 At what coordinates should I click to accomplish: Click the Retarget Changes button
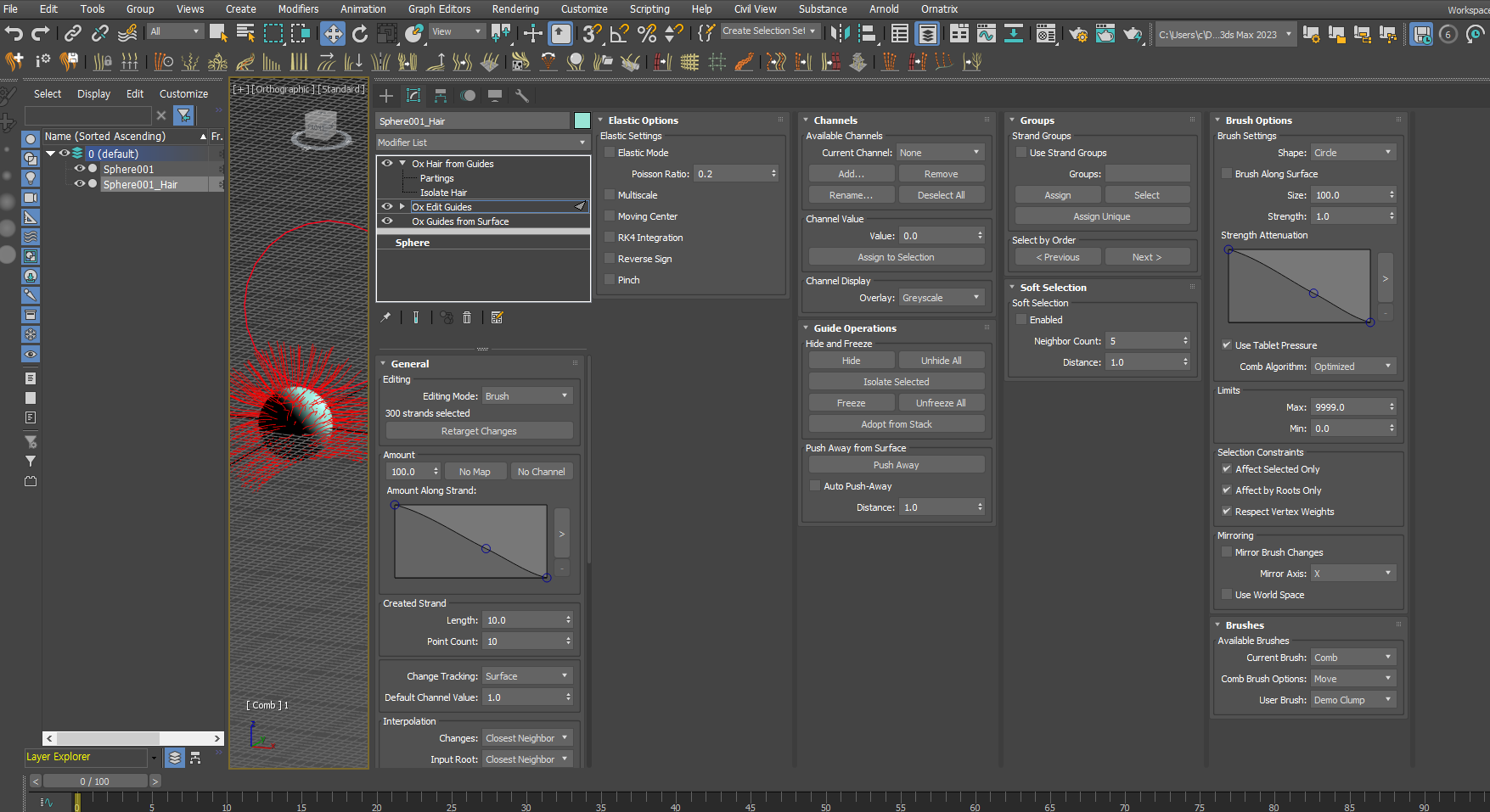click(x=479, y=431)
